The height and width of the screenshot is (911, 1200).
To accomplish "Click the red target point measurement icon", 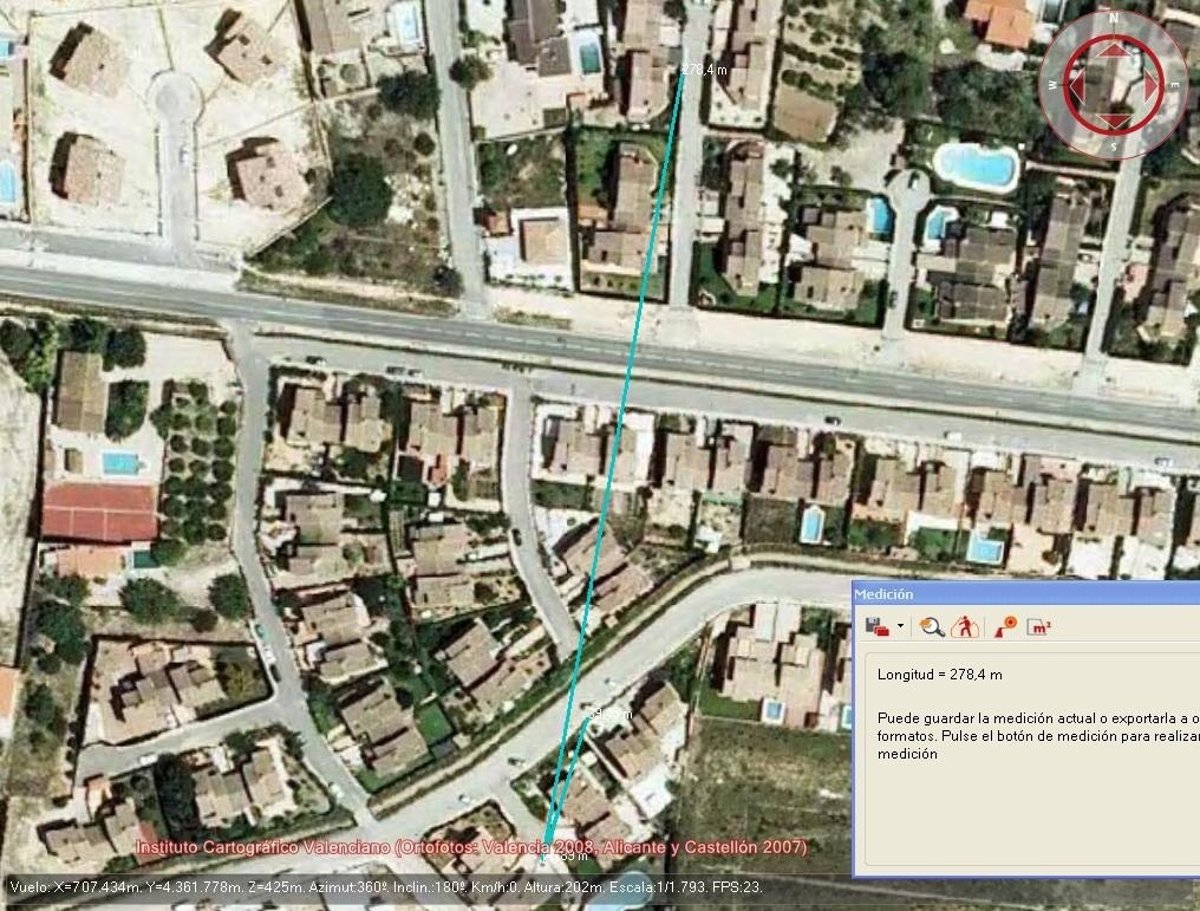I will pyautogui.click(x=1005, y=627).
